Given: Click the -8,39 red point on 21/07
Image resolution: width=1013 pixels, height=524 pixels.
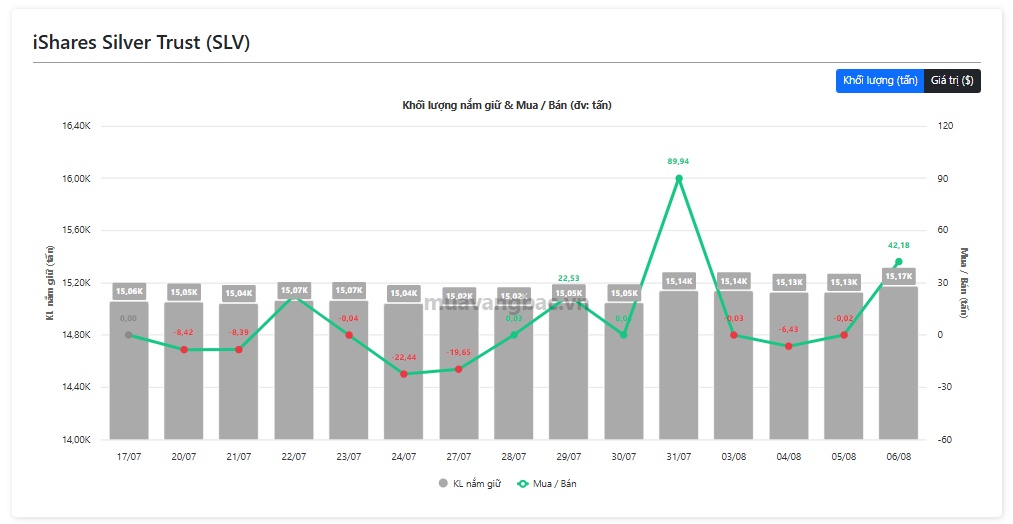Looking at the screenshot, I should 238,350.
